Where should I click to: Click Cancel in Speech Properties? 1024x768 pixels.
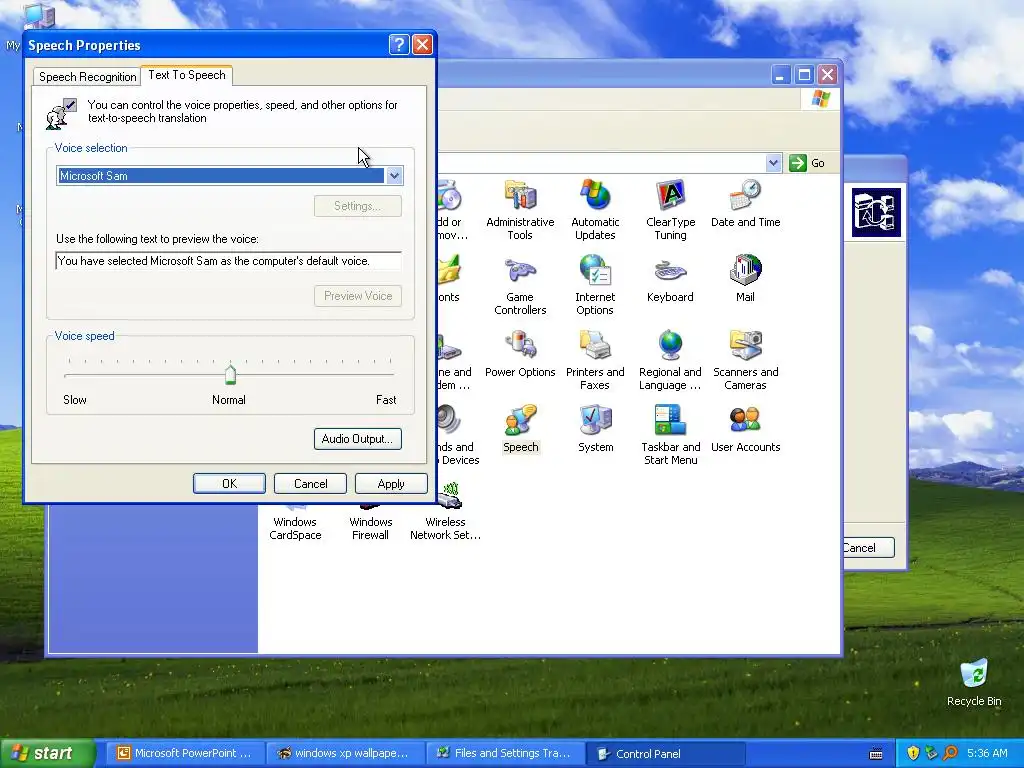pos(310,484)
